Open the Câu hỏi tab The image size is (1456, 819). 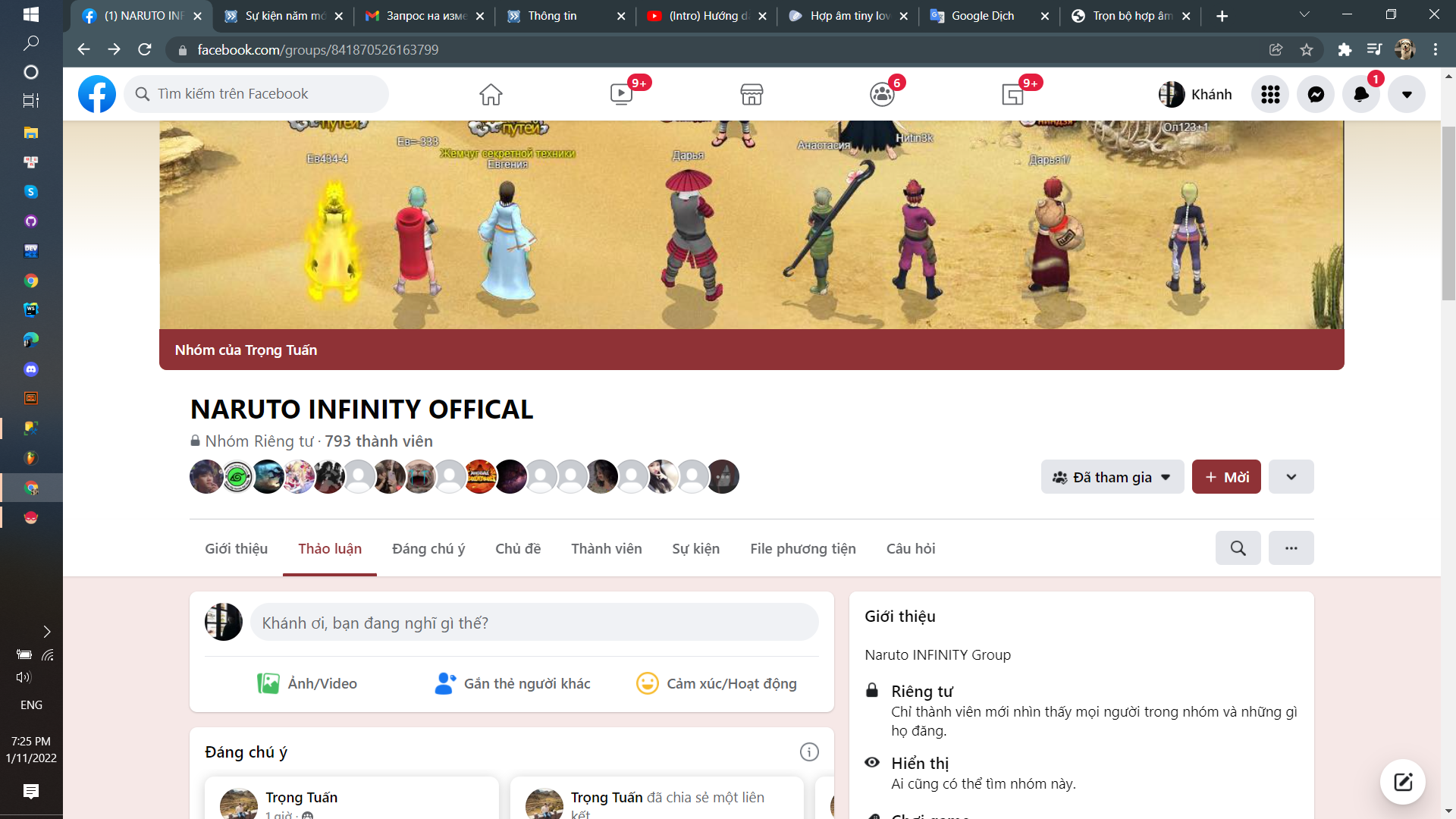[x=911, y=548]
